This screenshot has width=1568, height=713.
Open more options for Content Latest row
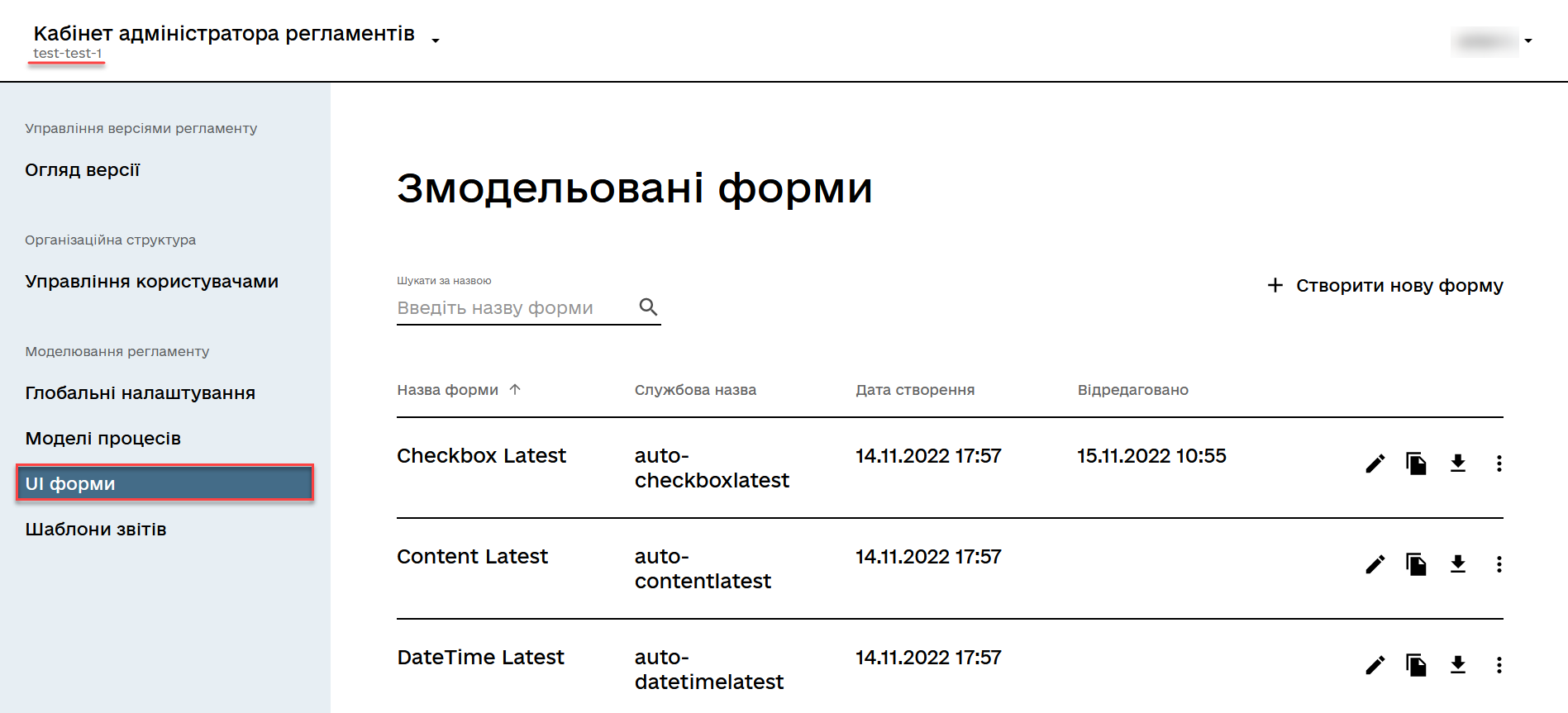pos(1499,564)
